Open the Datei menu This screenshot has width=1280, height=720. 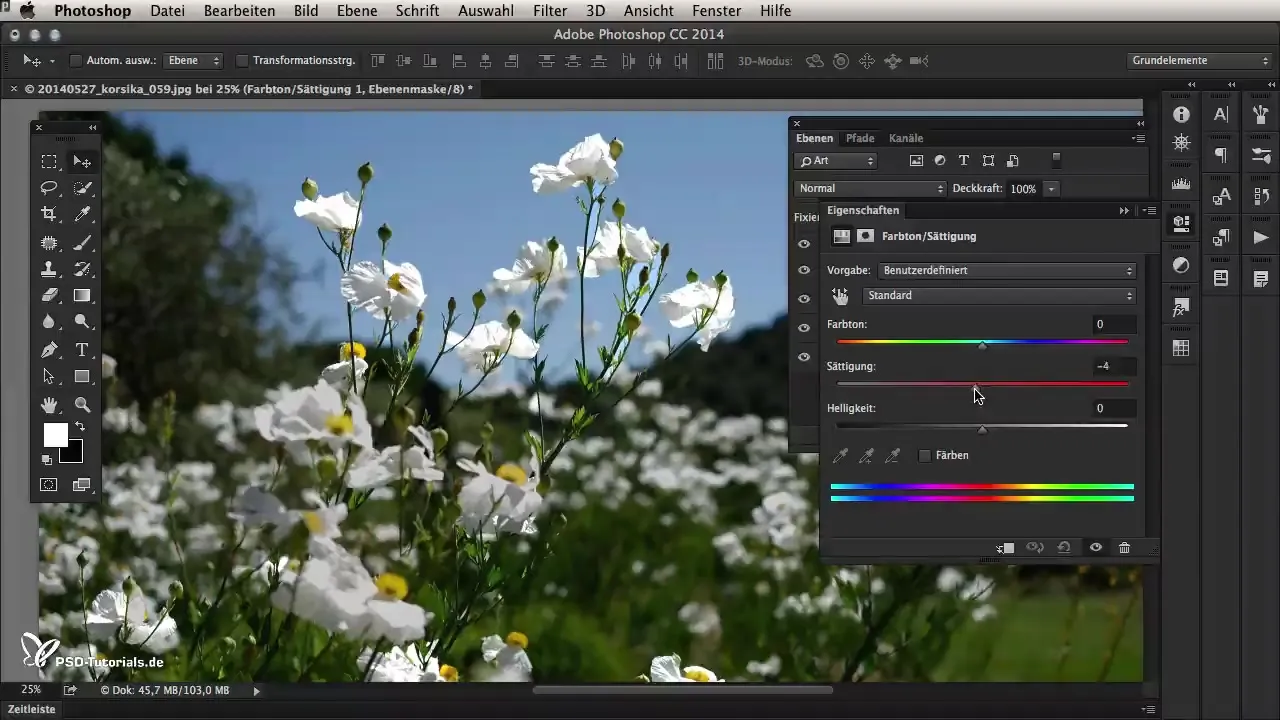[168, 11]
